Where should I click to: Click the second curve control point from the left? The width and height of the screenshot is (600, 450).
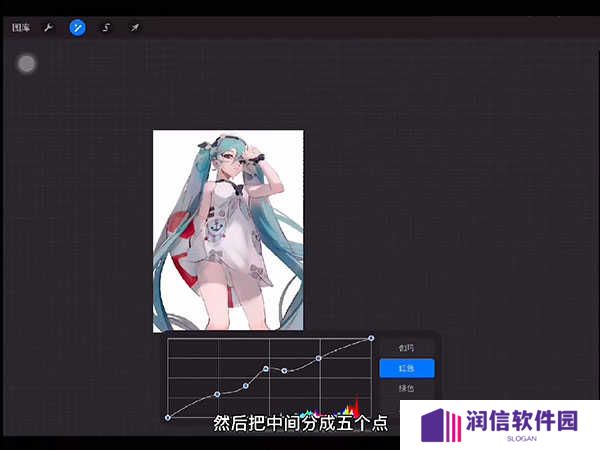pos(217,394)
